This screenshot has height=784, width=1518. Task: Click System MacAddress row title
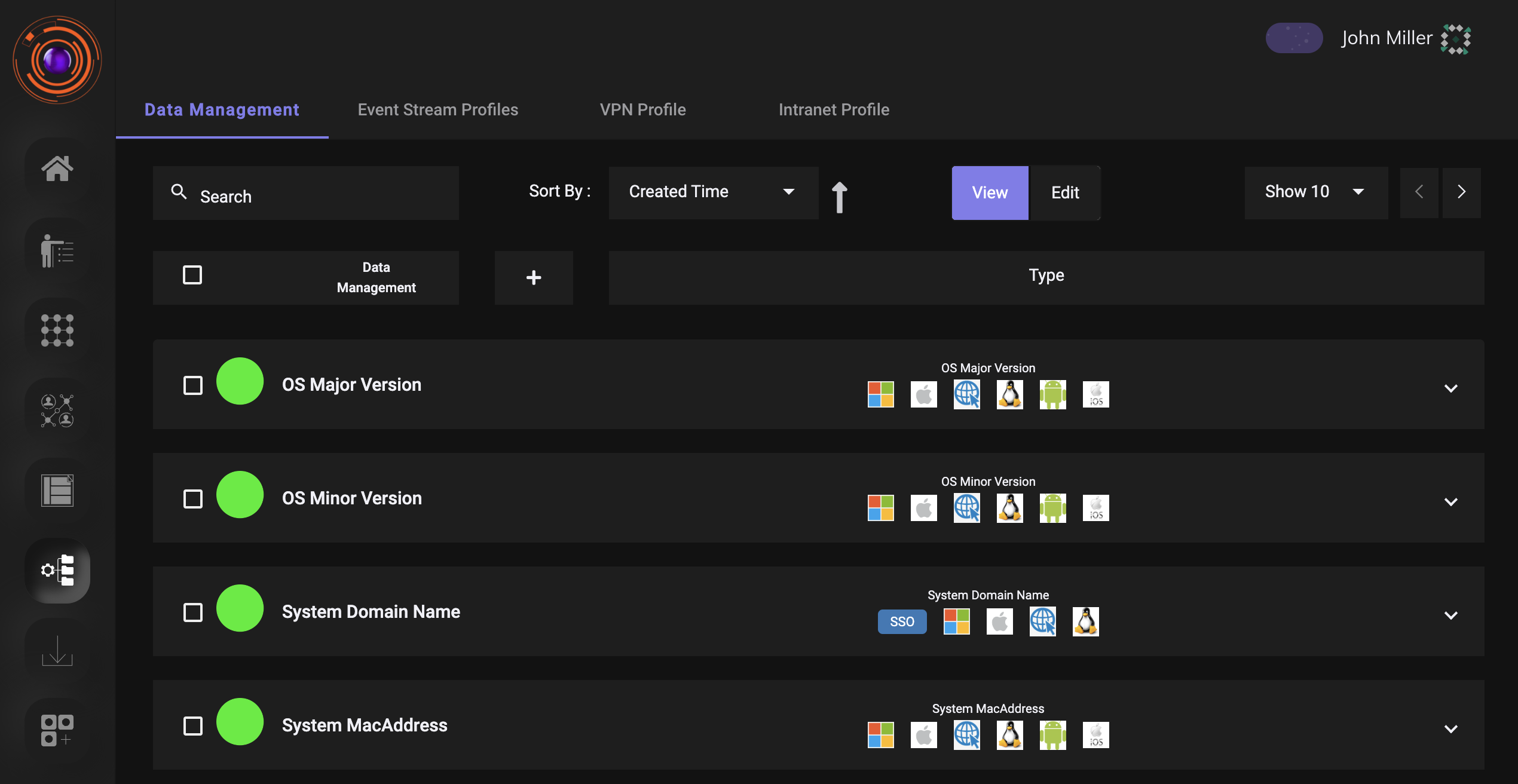[x=365, y=725]
